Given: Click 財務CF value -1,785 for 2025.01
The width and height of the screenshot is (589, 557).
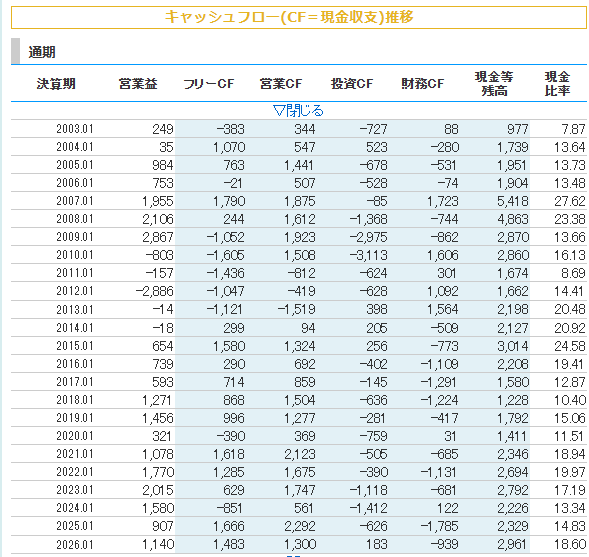Looking at the screenshot, I should [x=439, y=527].
